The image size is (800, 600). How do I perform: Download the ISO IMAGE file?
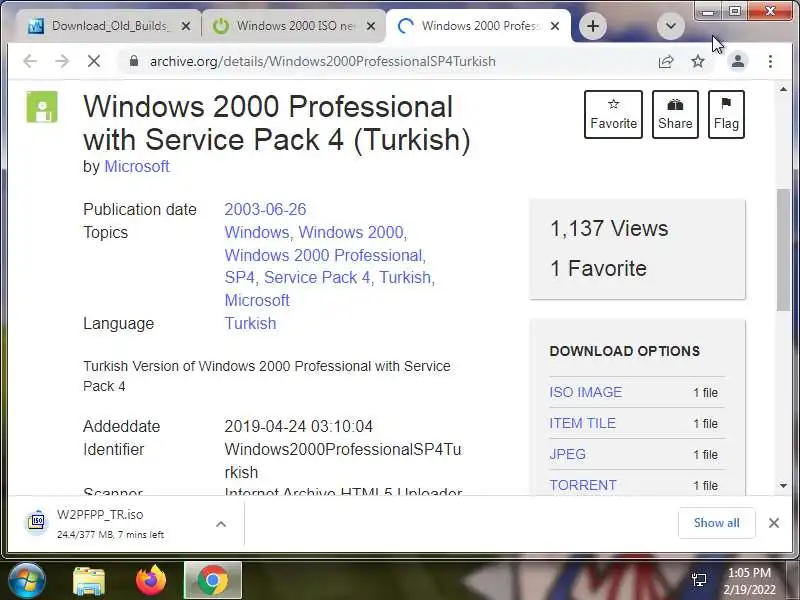(586, 392)
